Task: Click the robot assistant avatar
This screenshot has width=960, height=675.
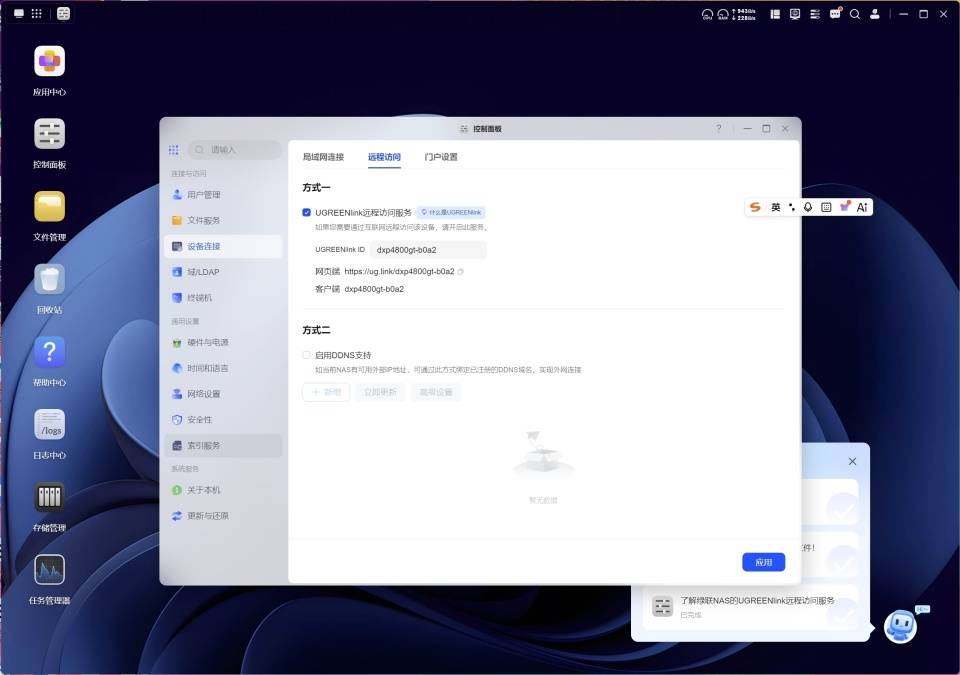Action: 901,626
